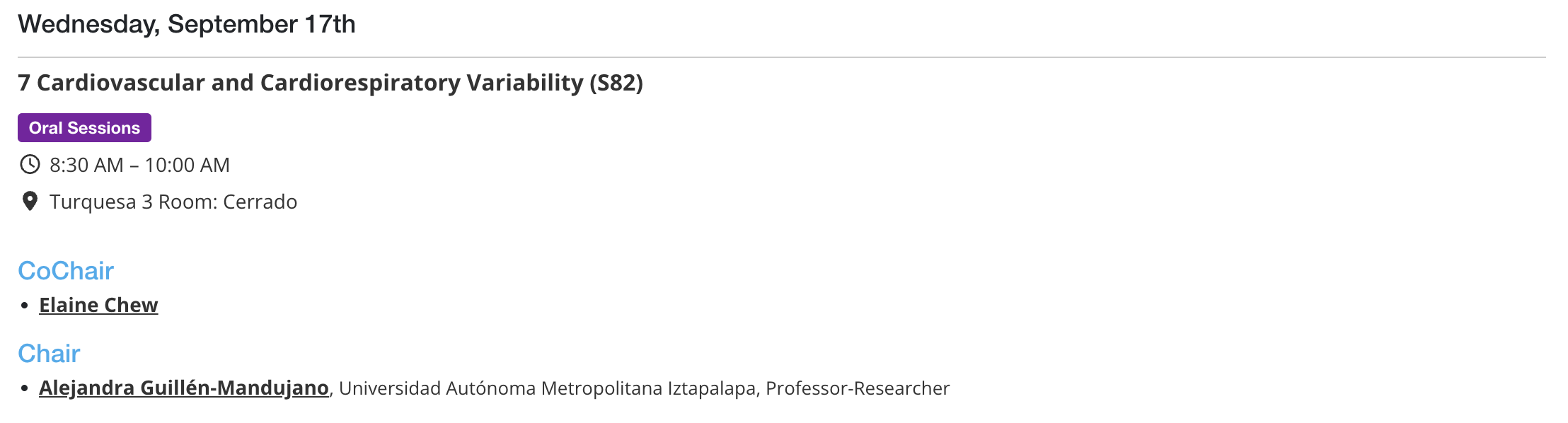Open Alejandra Guillén-Mandujano's profile link
The image size is (1568, 423).
point(184,388)
